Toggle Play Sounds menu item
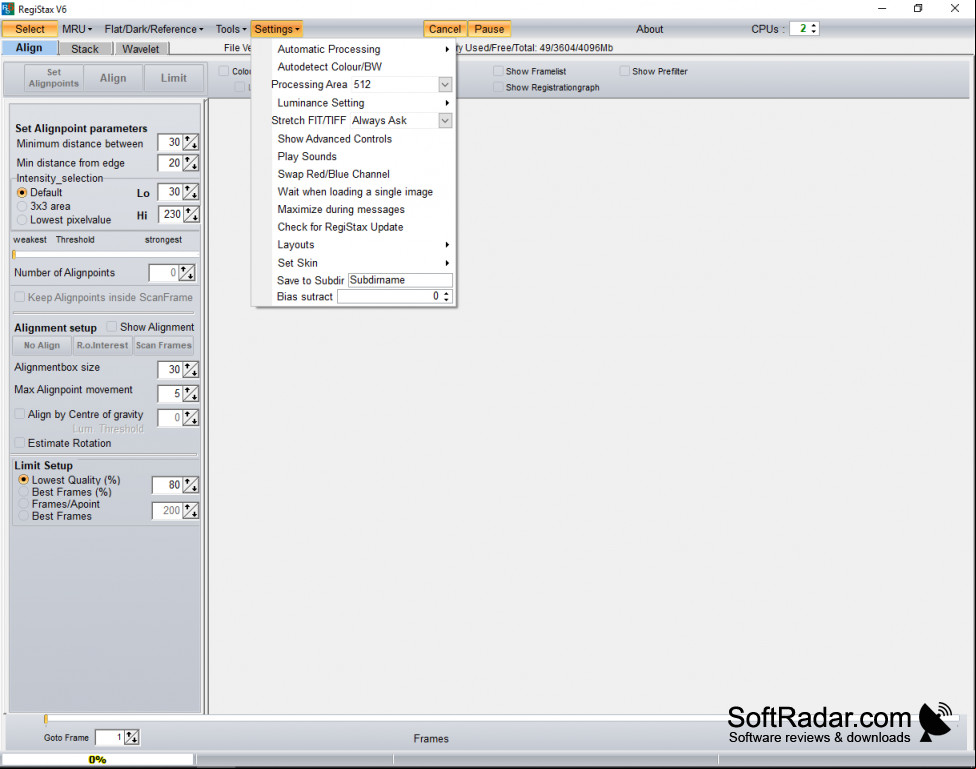 click(307, 156)
